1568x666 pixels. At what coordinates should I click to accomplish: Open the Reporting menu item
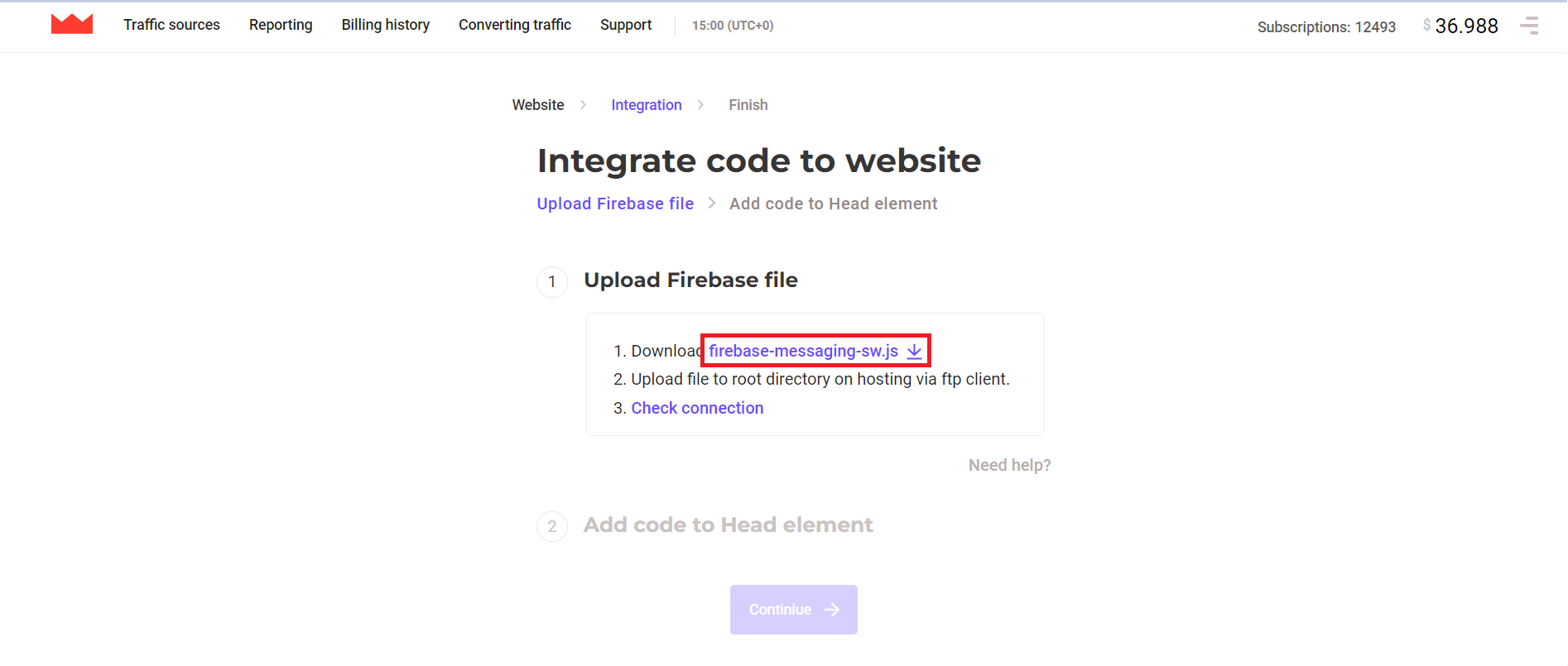tap(281, 25)
